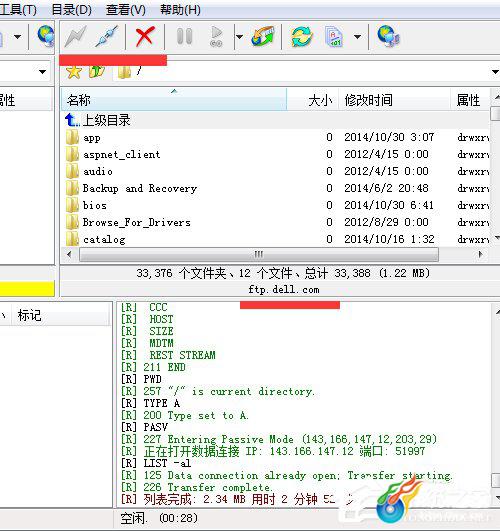500x531 pixels.
Task: Pause the transfer with pause icon
Action: [x=185, y=36]
